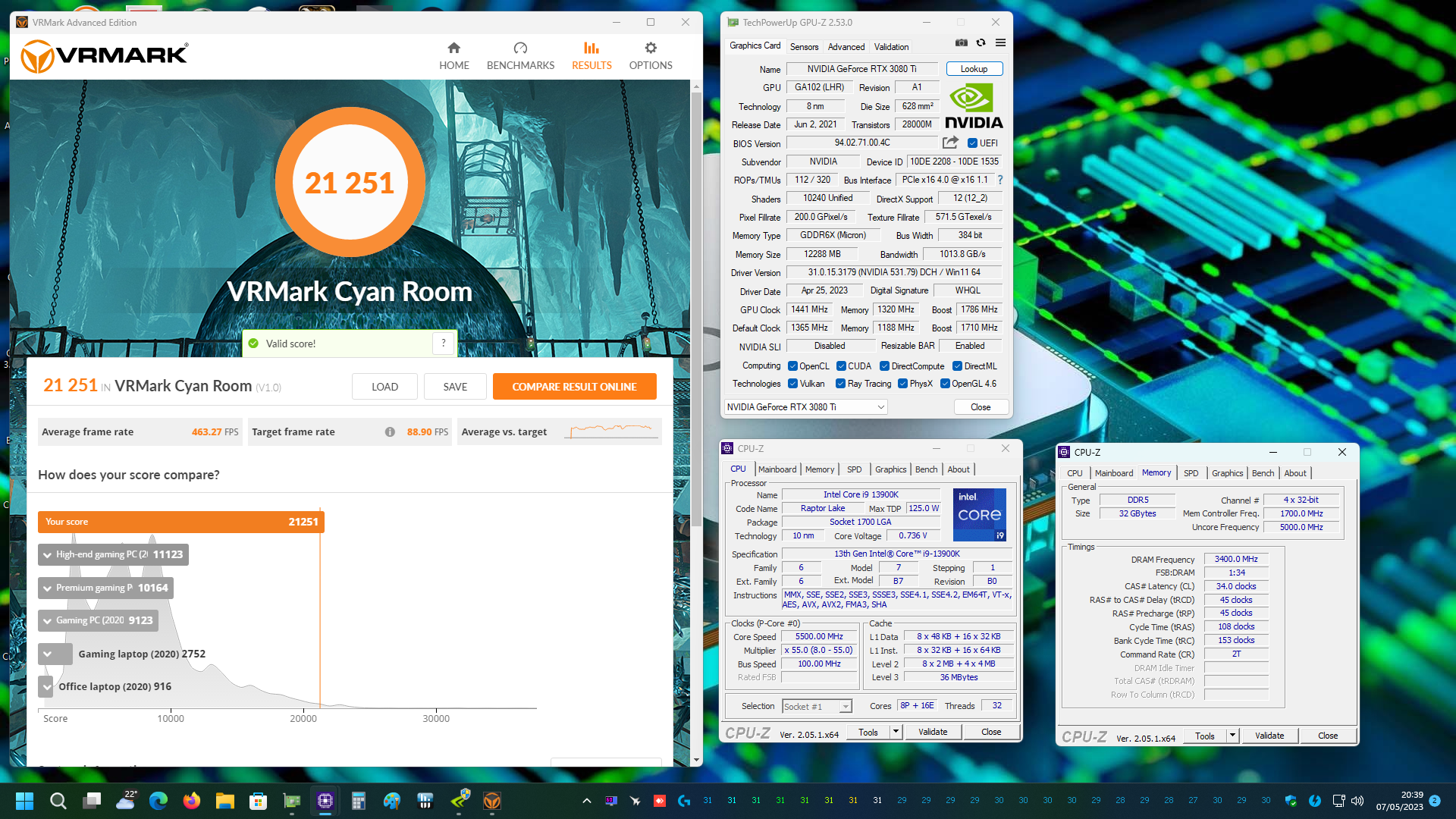Screen dimensions: 1456x819
Task: Show hidden system tray icons
Action: (586, 801)
